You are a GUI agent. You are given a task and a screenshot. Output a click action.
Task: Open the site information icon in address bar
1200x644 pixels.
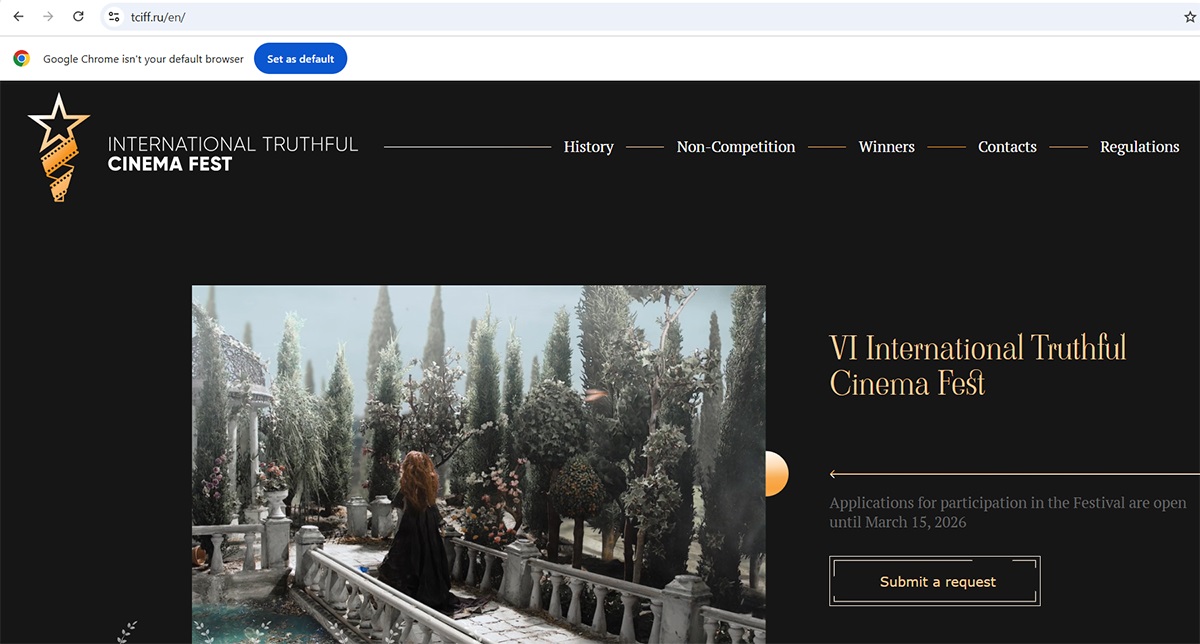tap(114, 17)
